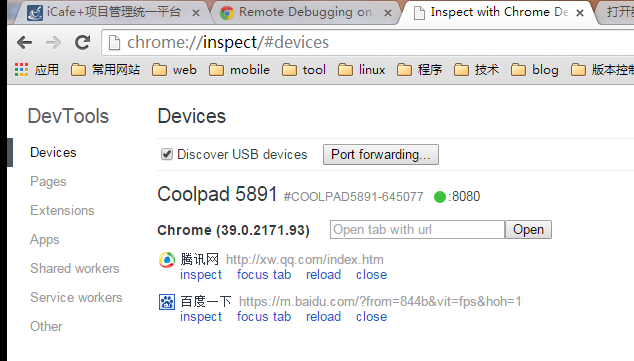Close the Remote Debugging tab
The image size is (634, 361).
click(x=388, y=13)
